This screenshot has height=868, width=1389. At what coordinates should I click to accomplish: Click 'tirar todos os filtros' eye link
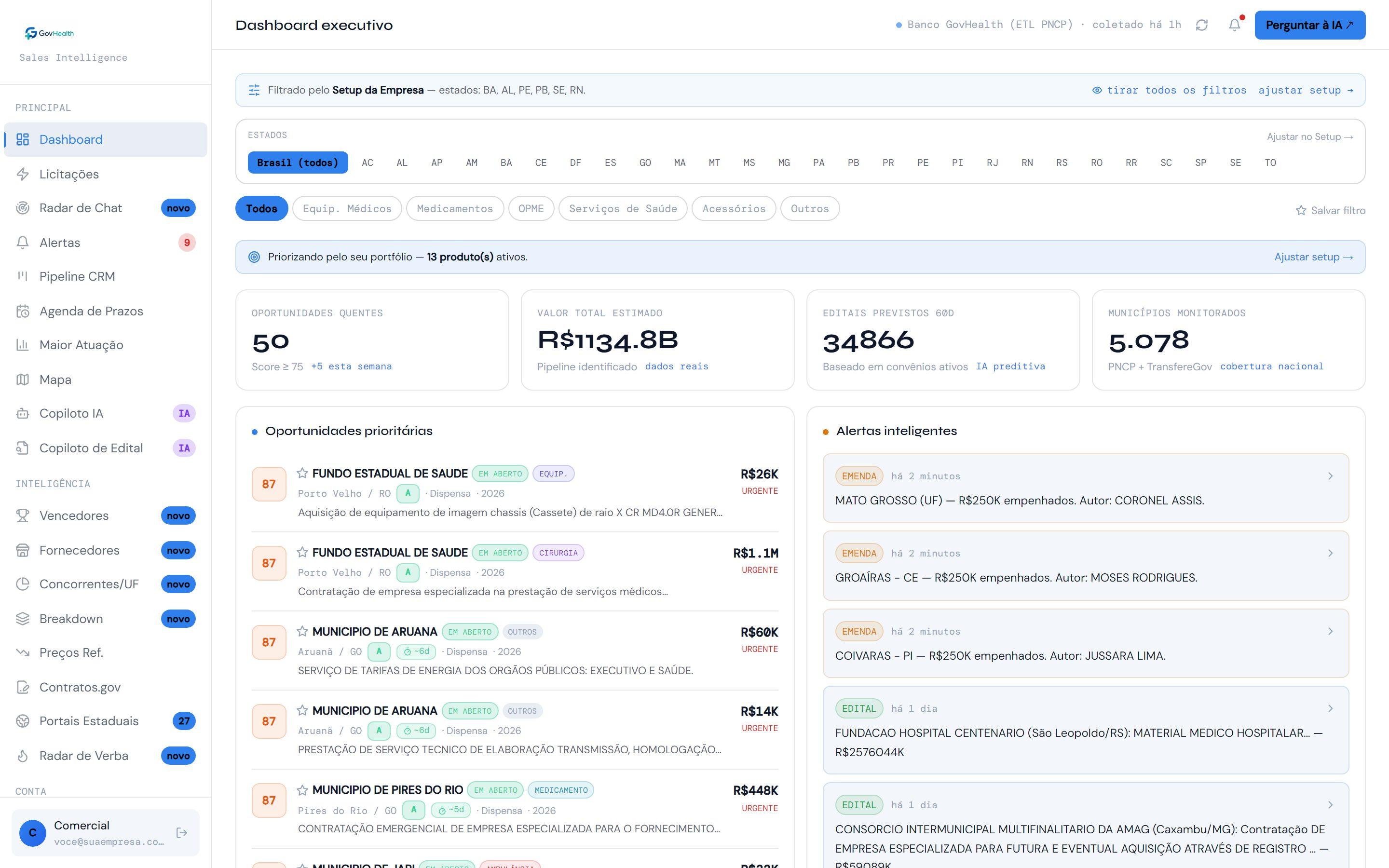[1169, 90]
